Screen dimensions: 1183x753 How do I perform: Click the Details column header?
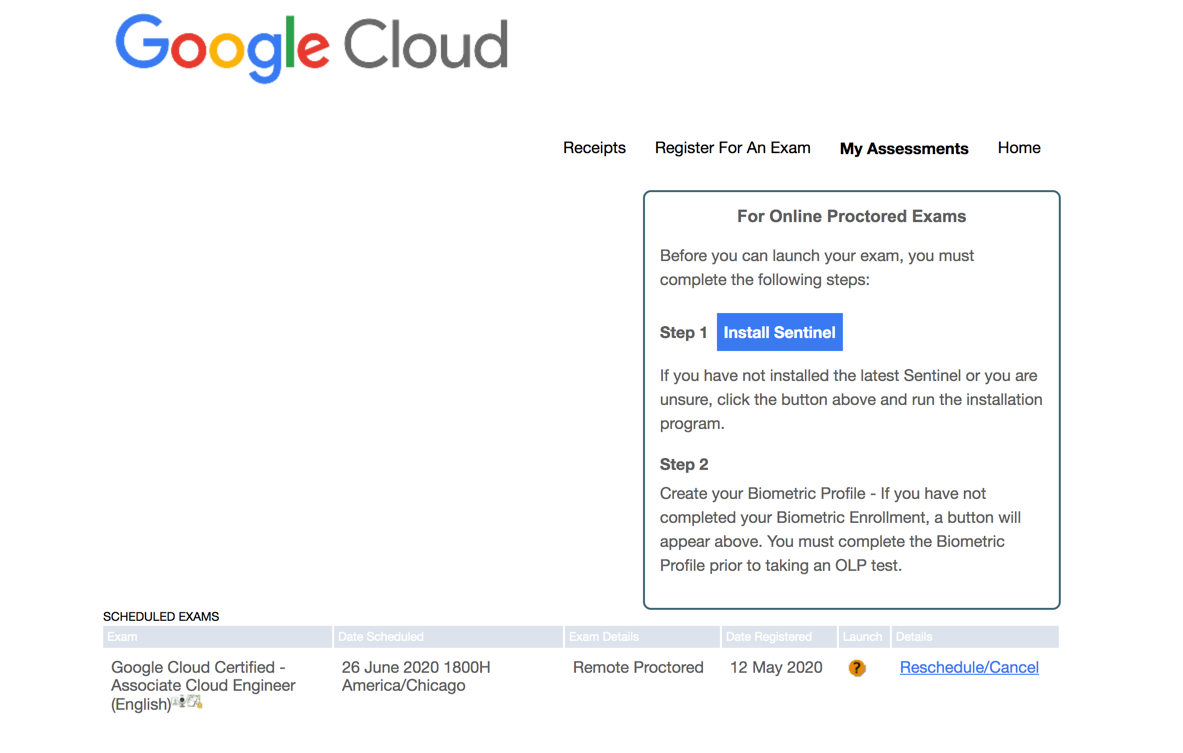click(x=975, y=637)
